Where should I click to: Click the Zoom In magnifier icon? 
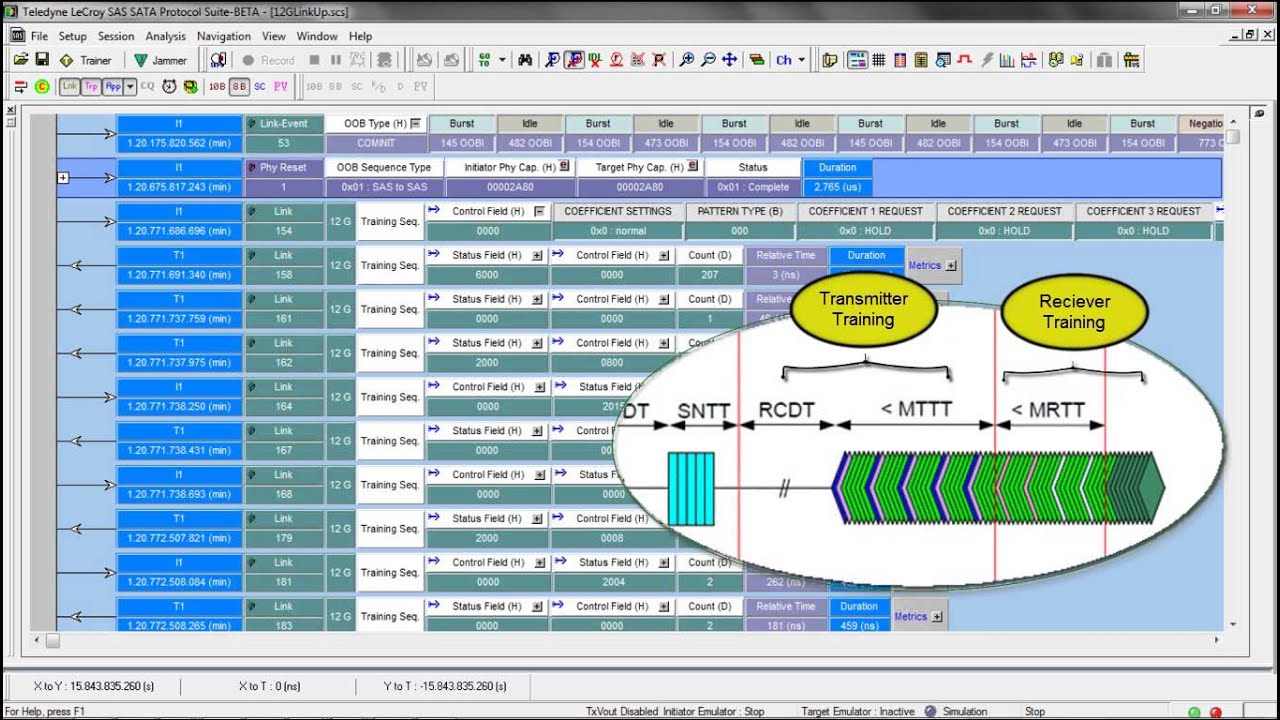(x=687, y=60)
